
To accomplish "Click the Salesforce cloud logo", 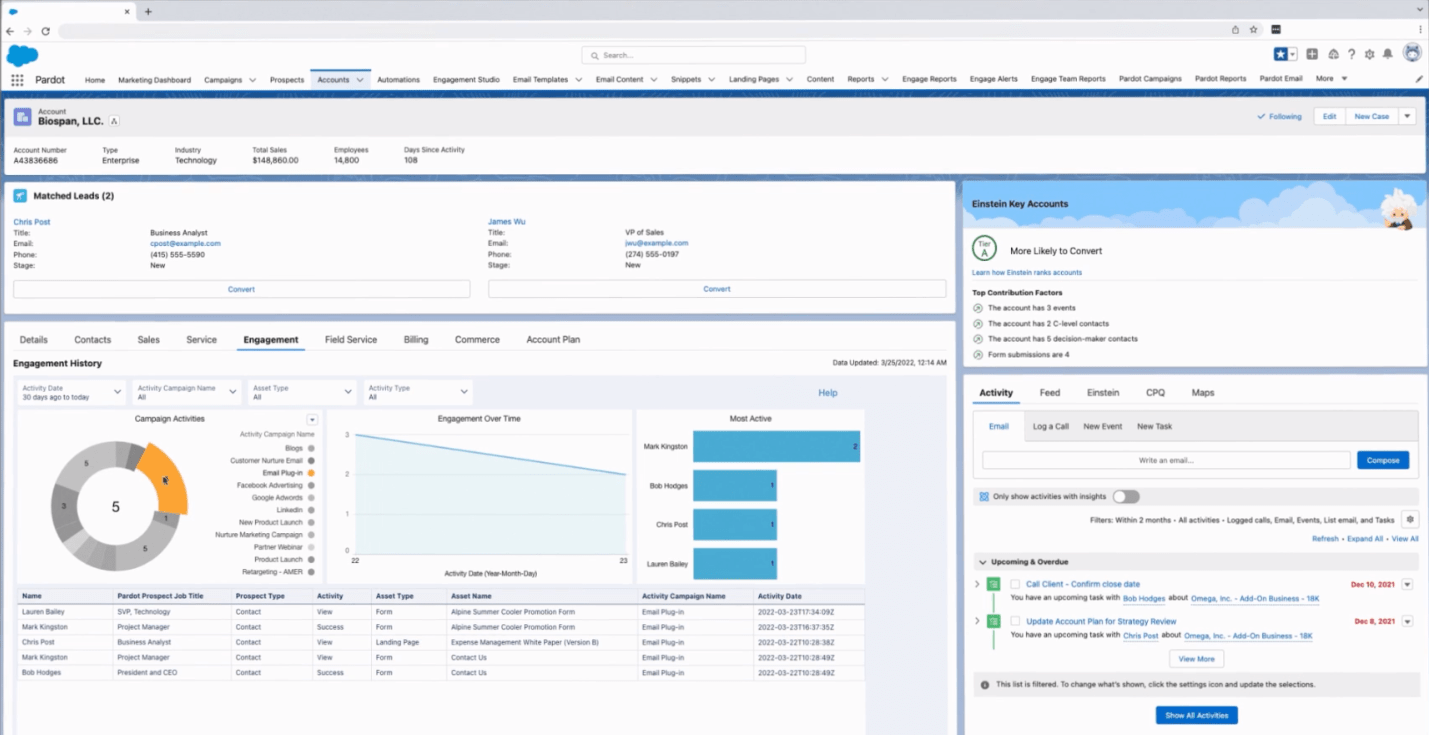I will pos(22,56).
